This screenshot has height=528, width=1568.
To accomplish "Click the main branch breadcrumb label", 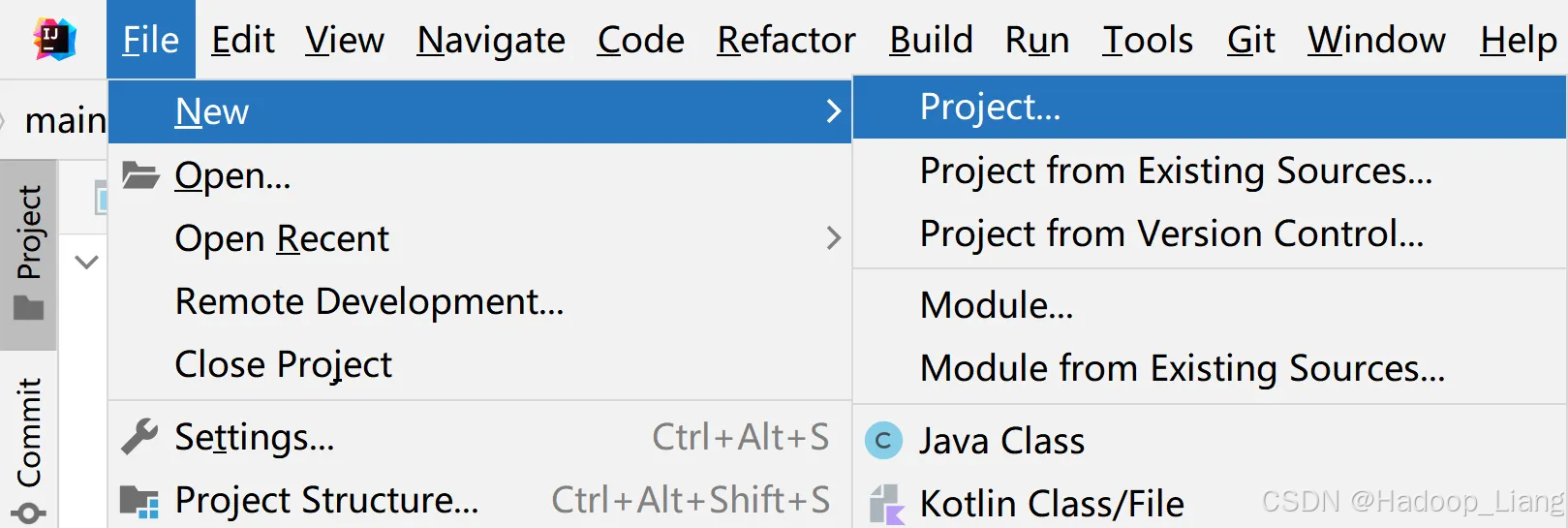I will click(65, 120).
